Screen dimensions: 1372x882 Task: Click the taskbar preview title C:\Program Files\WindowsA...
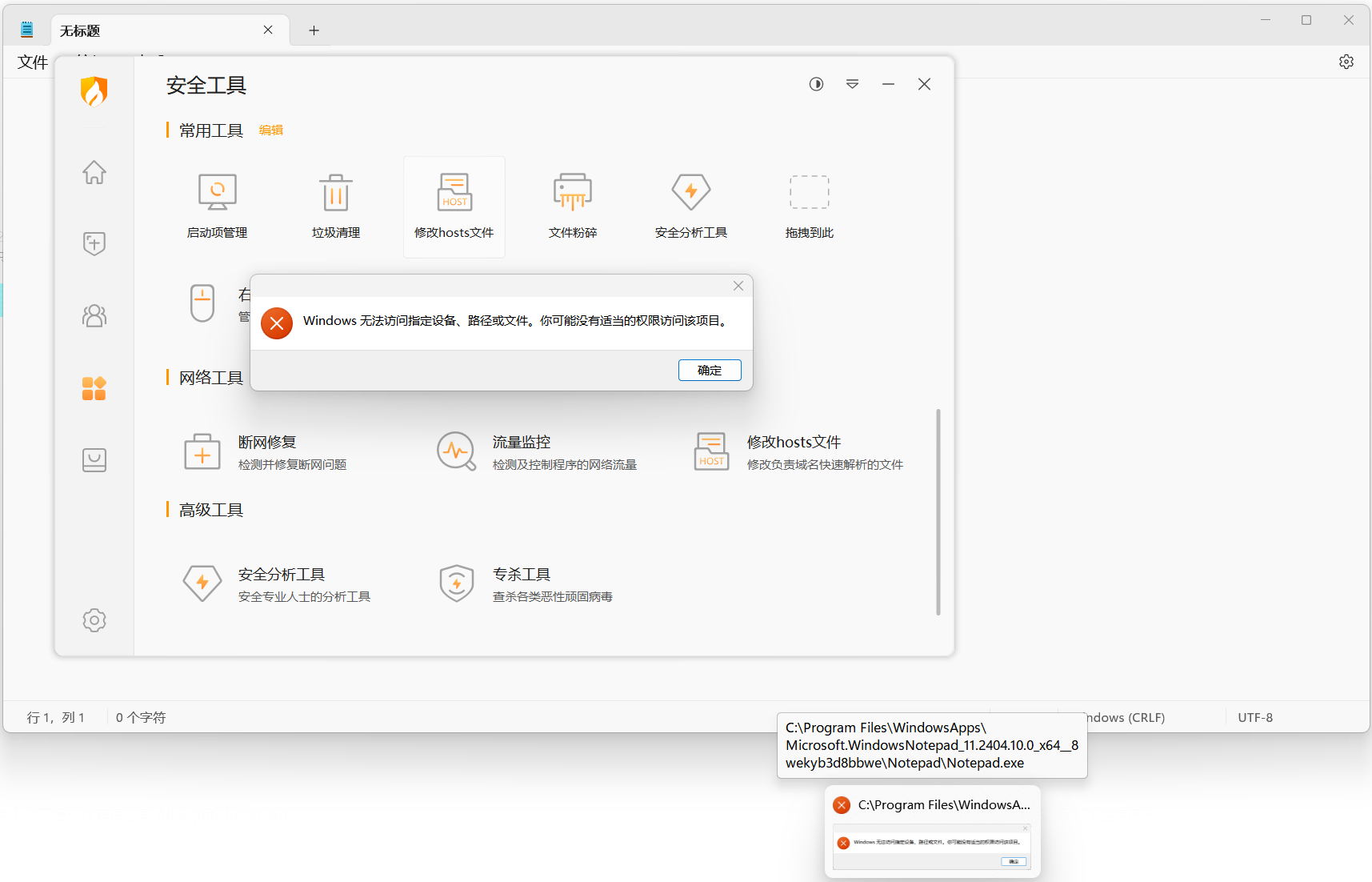[944, 805]
